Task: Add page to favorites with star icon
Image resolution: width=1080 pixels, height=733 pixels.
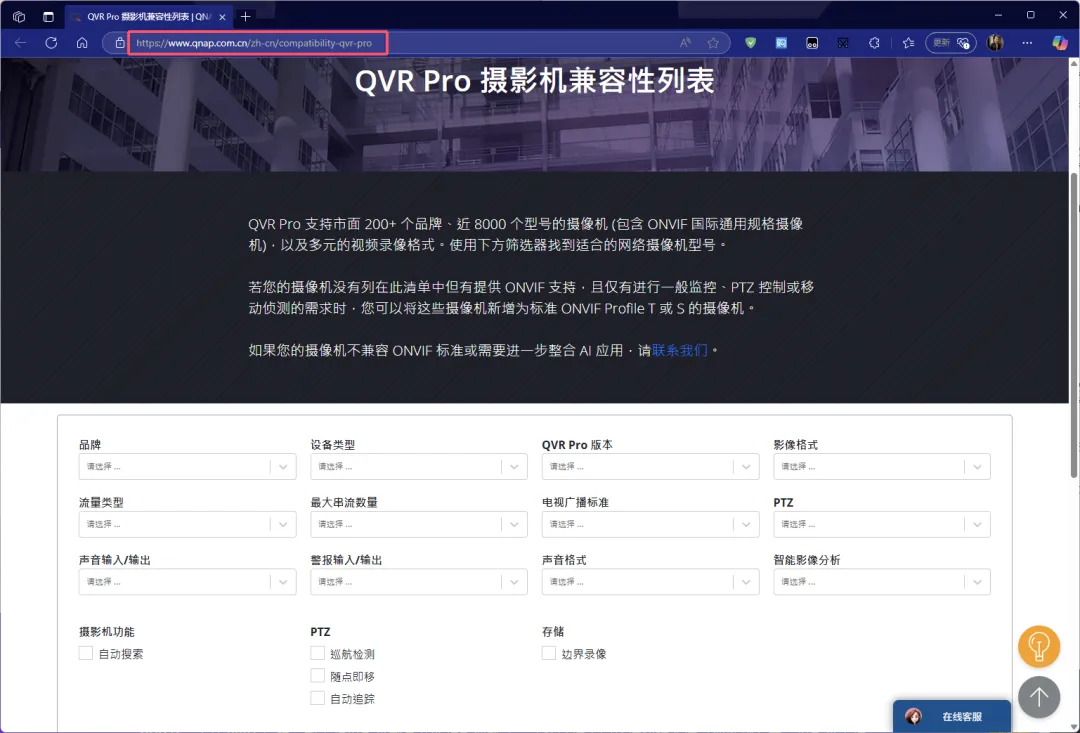Action: tap(713, 43)
